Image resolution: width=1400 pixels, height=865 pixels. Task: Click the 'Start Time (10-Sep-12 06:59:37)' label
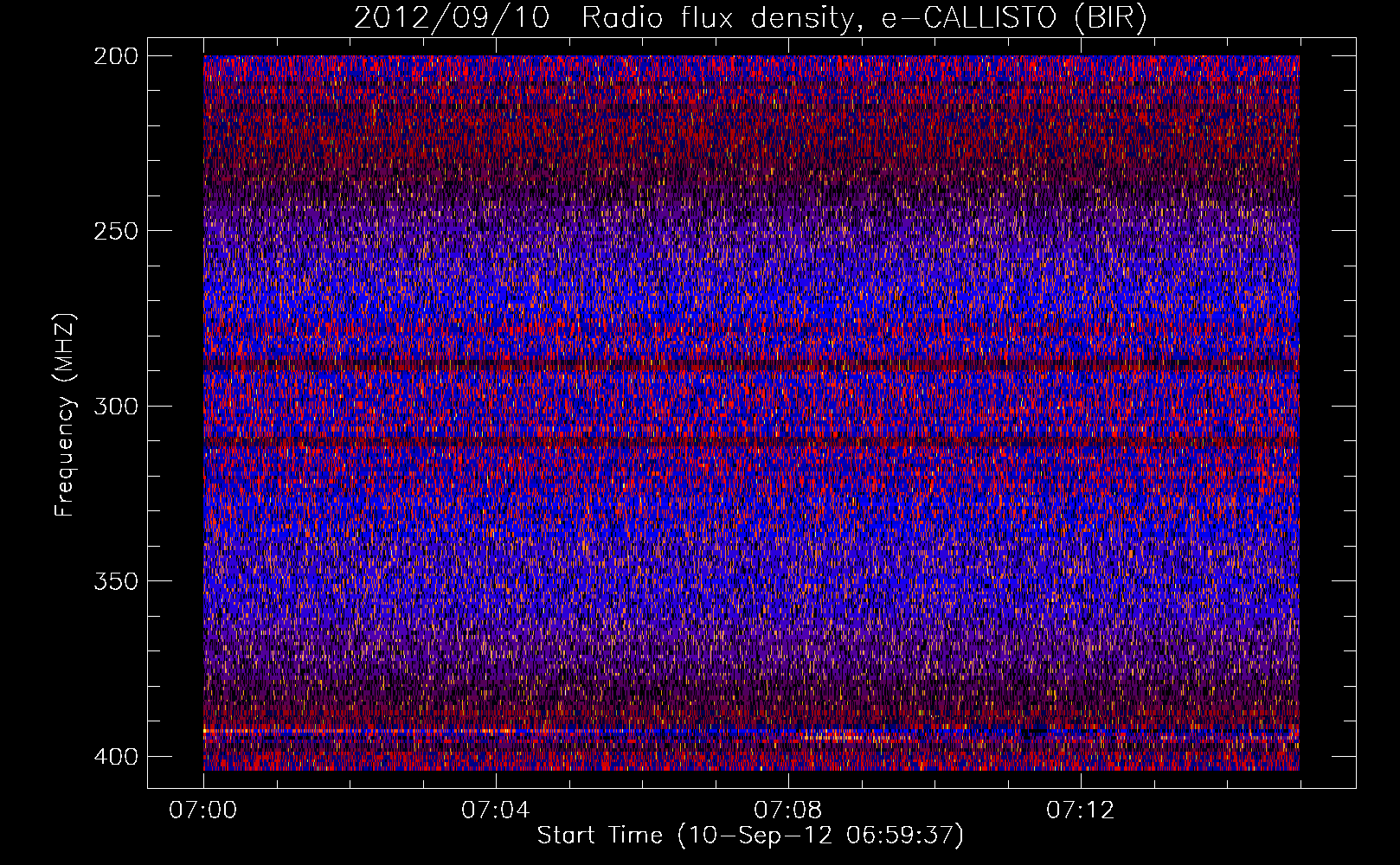[750, 836]
